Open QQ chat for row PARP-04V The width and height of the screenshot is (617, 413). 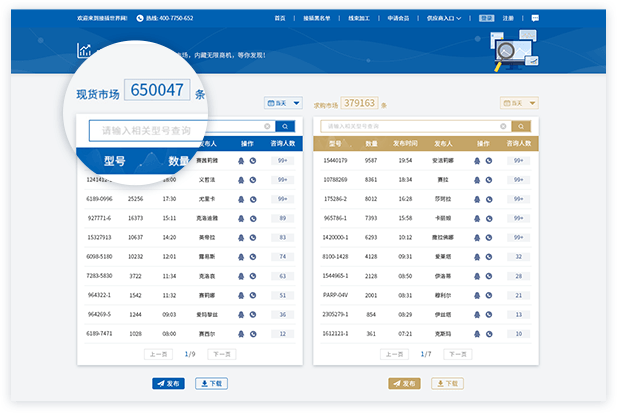tap(477, 295)
